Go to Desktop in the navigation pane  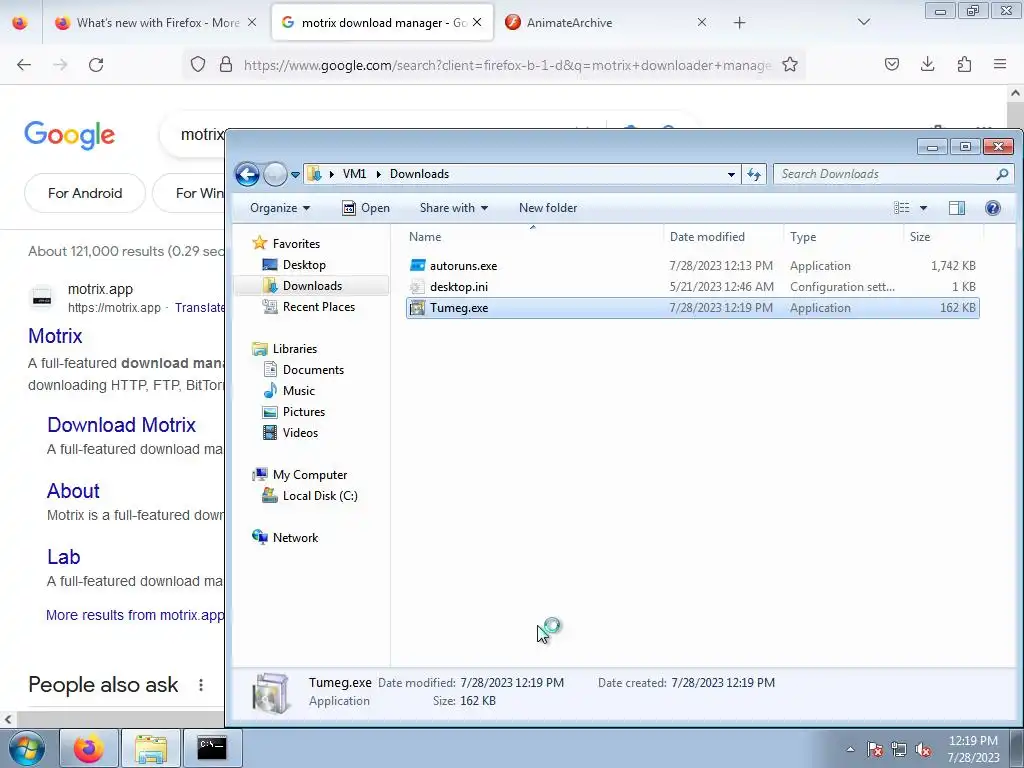pyautogui.click(x=304, y=264)
